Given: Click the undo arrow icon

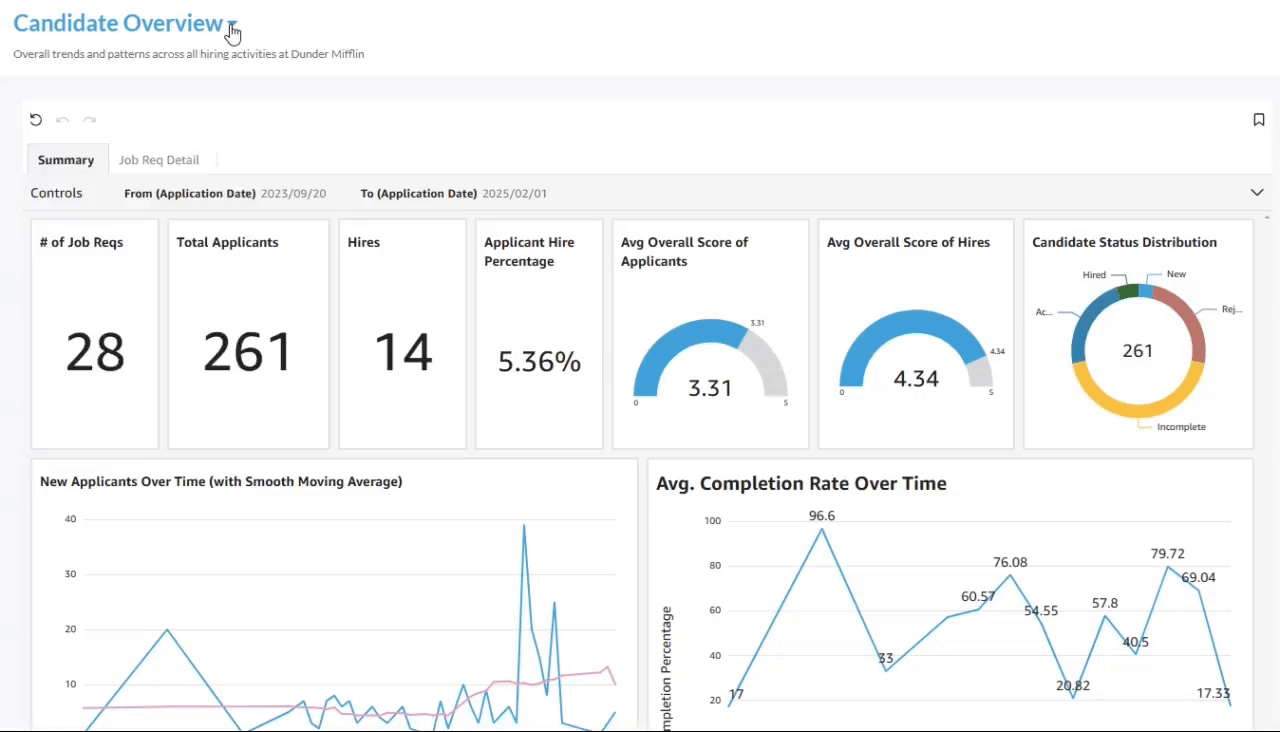Looking at the screenshot, I should click(x=62, y=120).
